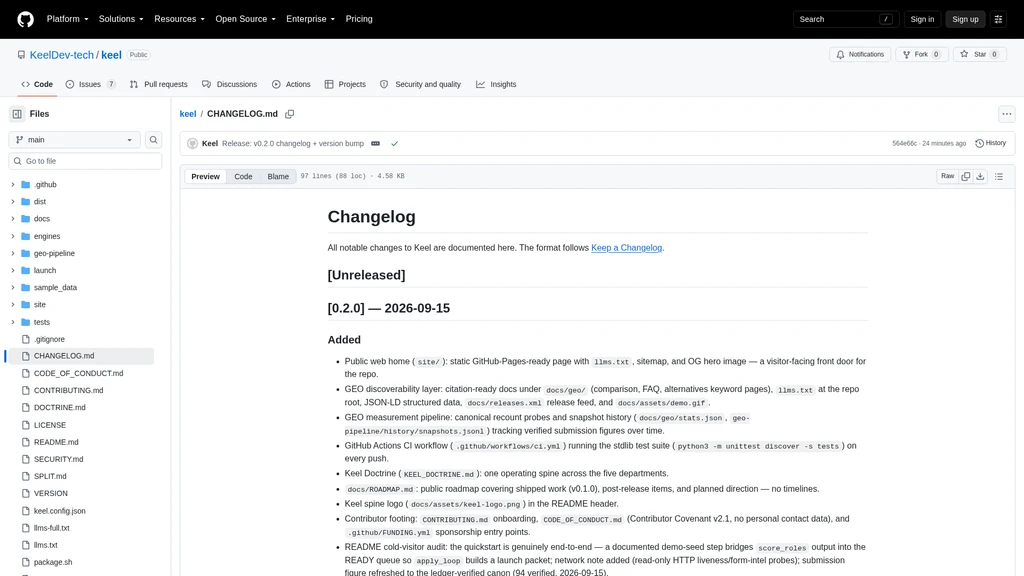The height and width of the screenshot is (576, 1024).
Task: View the Raw file
Action: pyautogui.click(x=948, y=176)
